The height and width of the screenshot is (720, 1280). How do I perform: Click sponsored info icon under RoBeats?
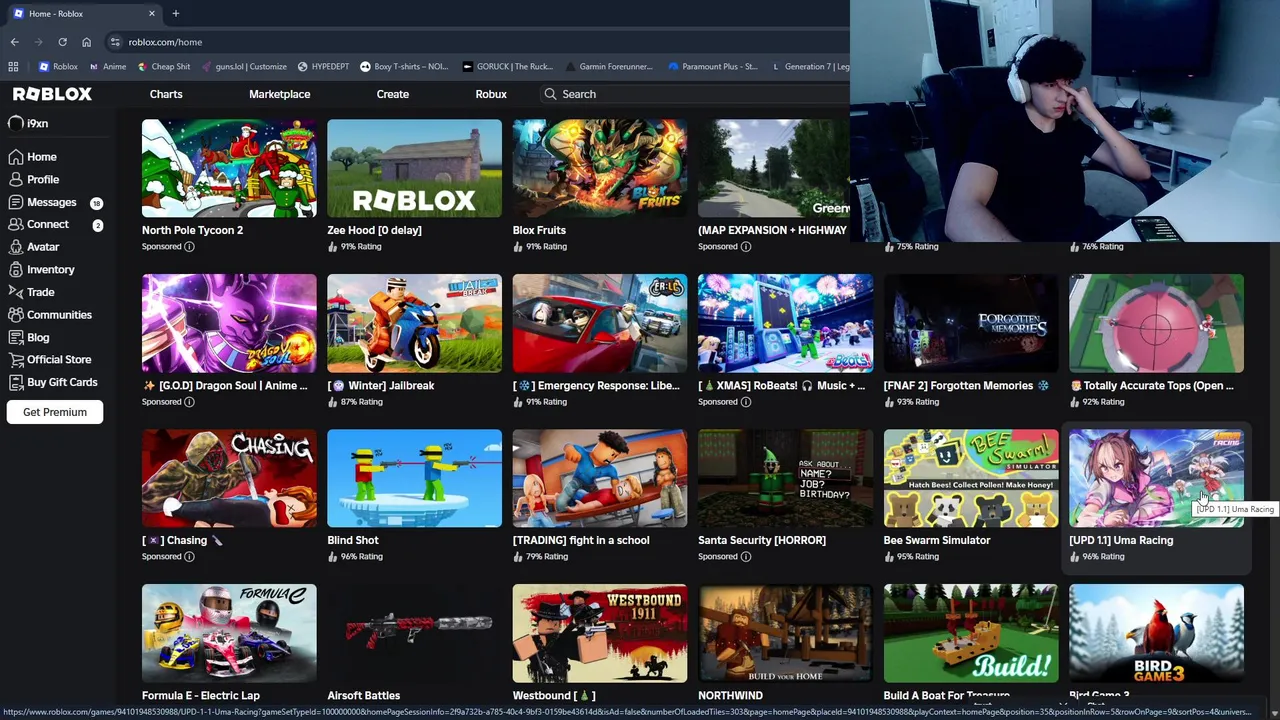tap(745, 402)
